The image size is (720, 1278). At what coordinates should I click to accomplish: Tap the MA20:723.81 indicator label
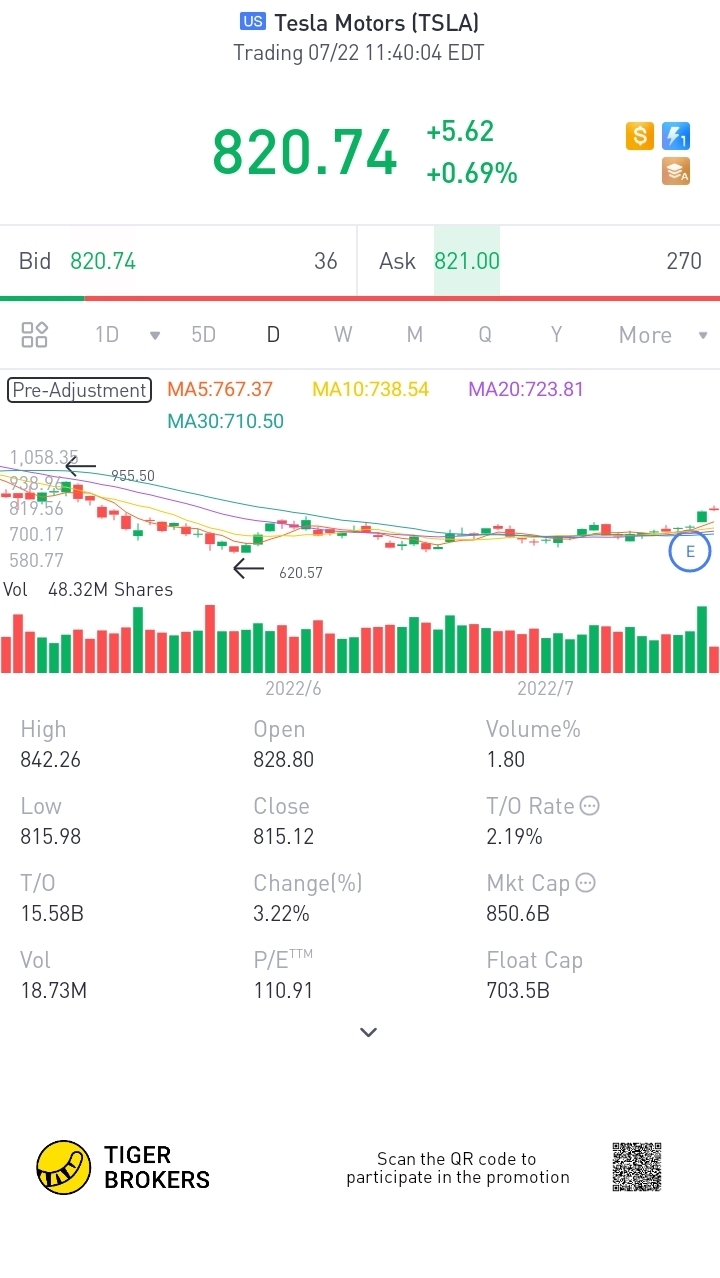[x=526, y=389]
